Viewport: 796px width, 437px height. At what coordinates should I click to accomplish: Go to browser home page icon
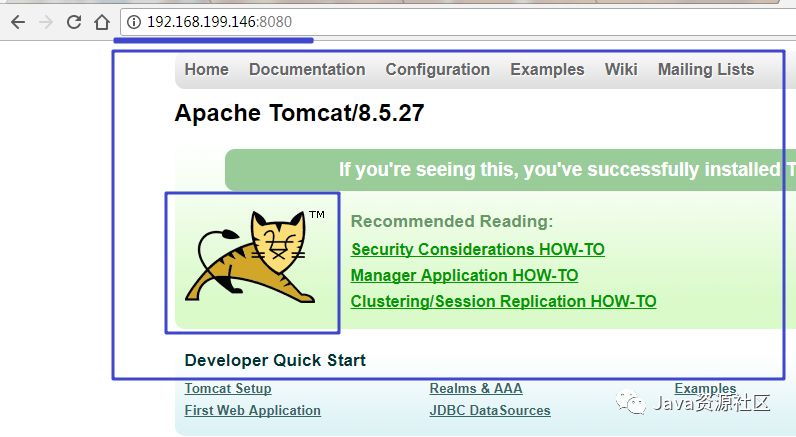(102, 22)
